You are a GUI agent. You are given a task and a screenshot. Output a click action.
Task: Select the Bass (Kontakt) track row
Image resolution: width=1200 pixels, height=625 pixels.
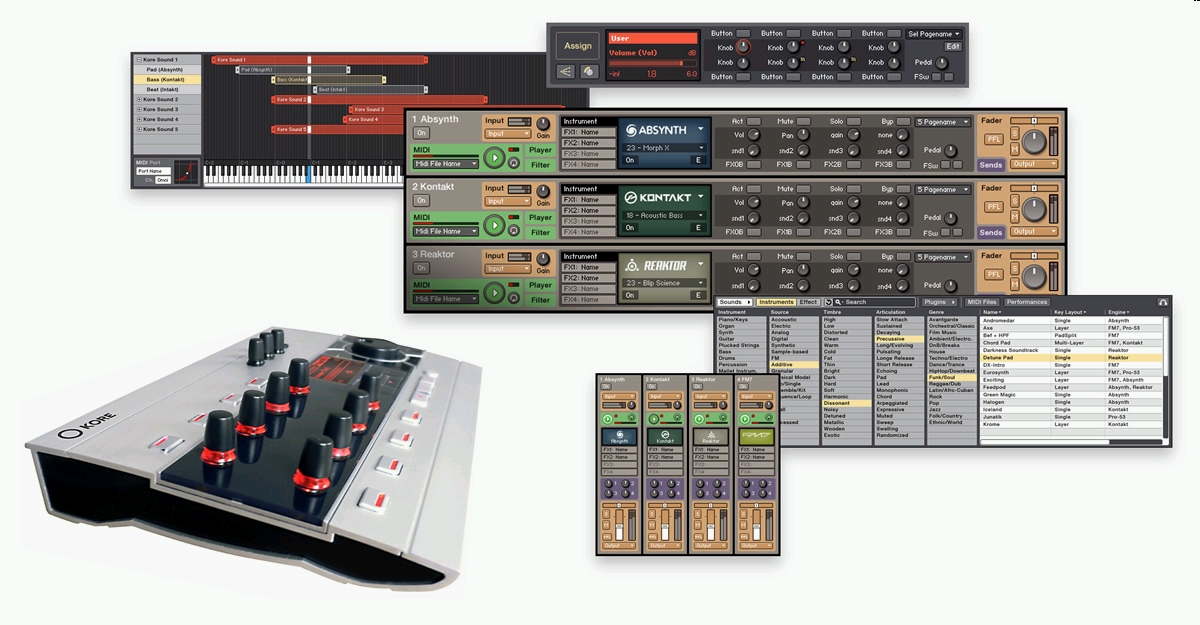click(167, 79)
